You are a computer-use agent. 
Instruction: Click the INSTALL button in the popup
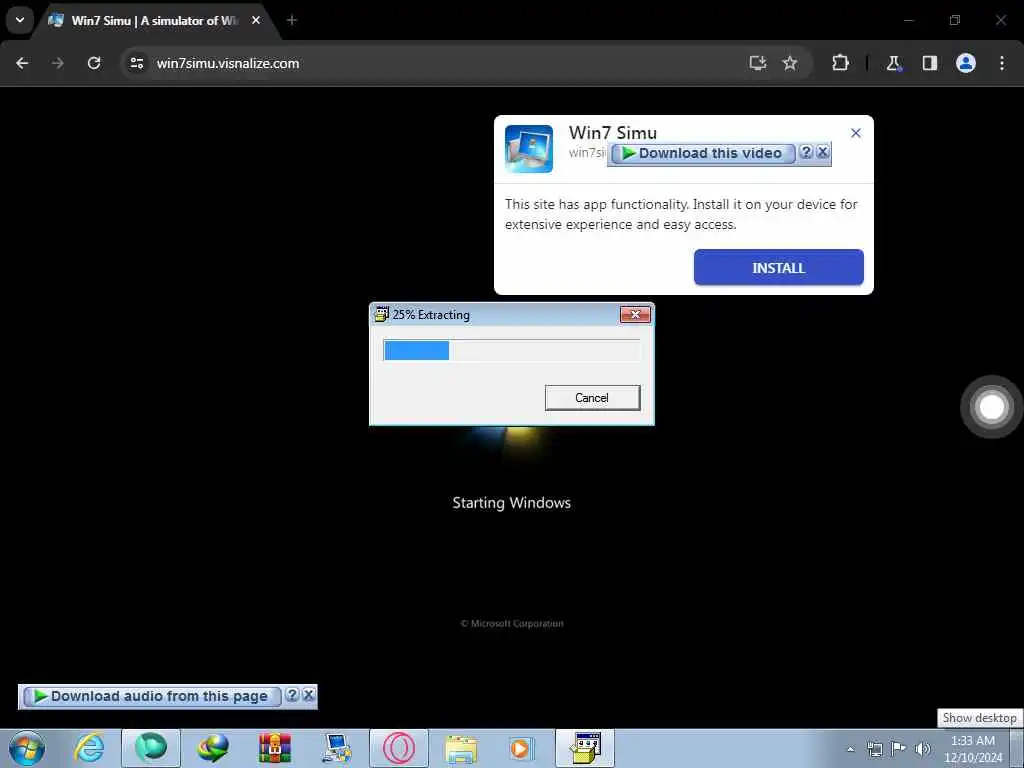pyautogui.click(x=778, y=268)
